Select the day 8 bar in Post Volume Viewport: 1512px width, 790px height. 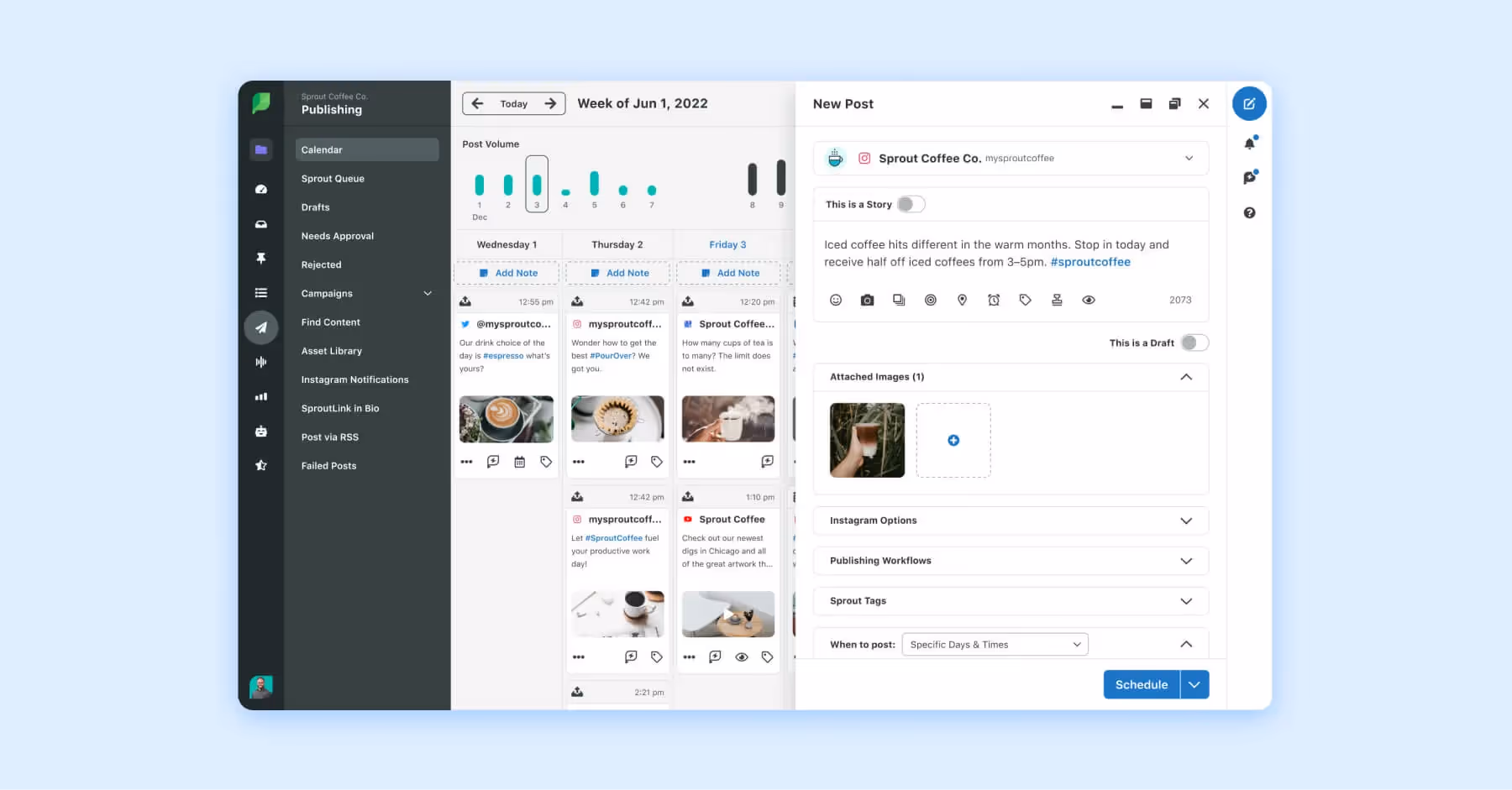coord(753,179)
